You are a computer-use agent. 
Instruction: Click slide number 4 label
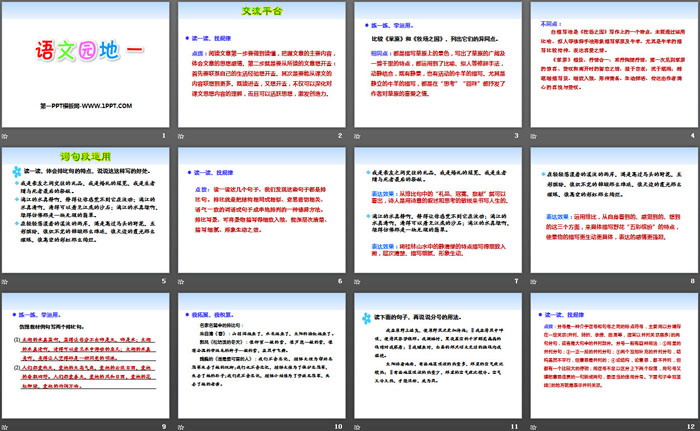(x=688, y=135)
